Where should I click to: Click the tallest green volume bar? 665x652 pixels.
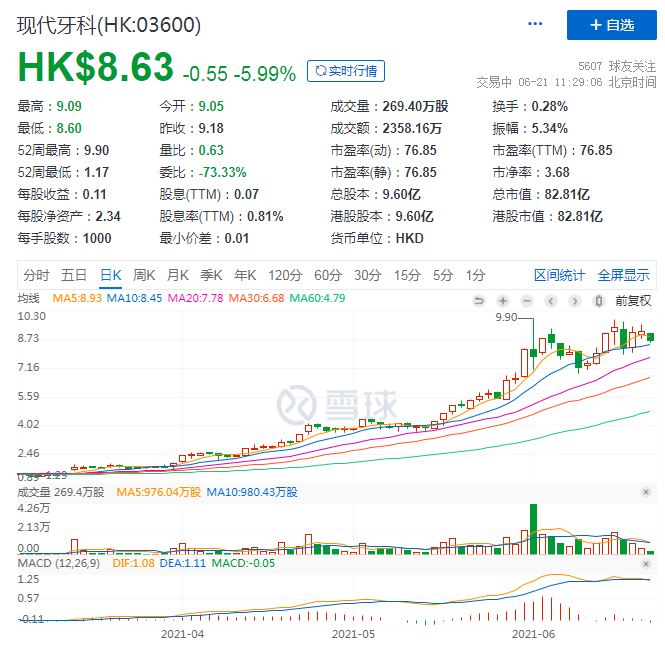(534, 529)
